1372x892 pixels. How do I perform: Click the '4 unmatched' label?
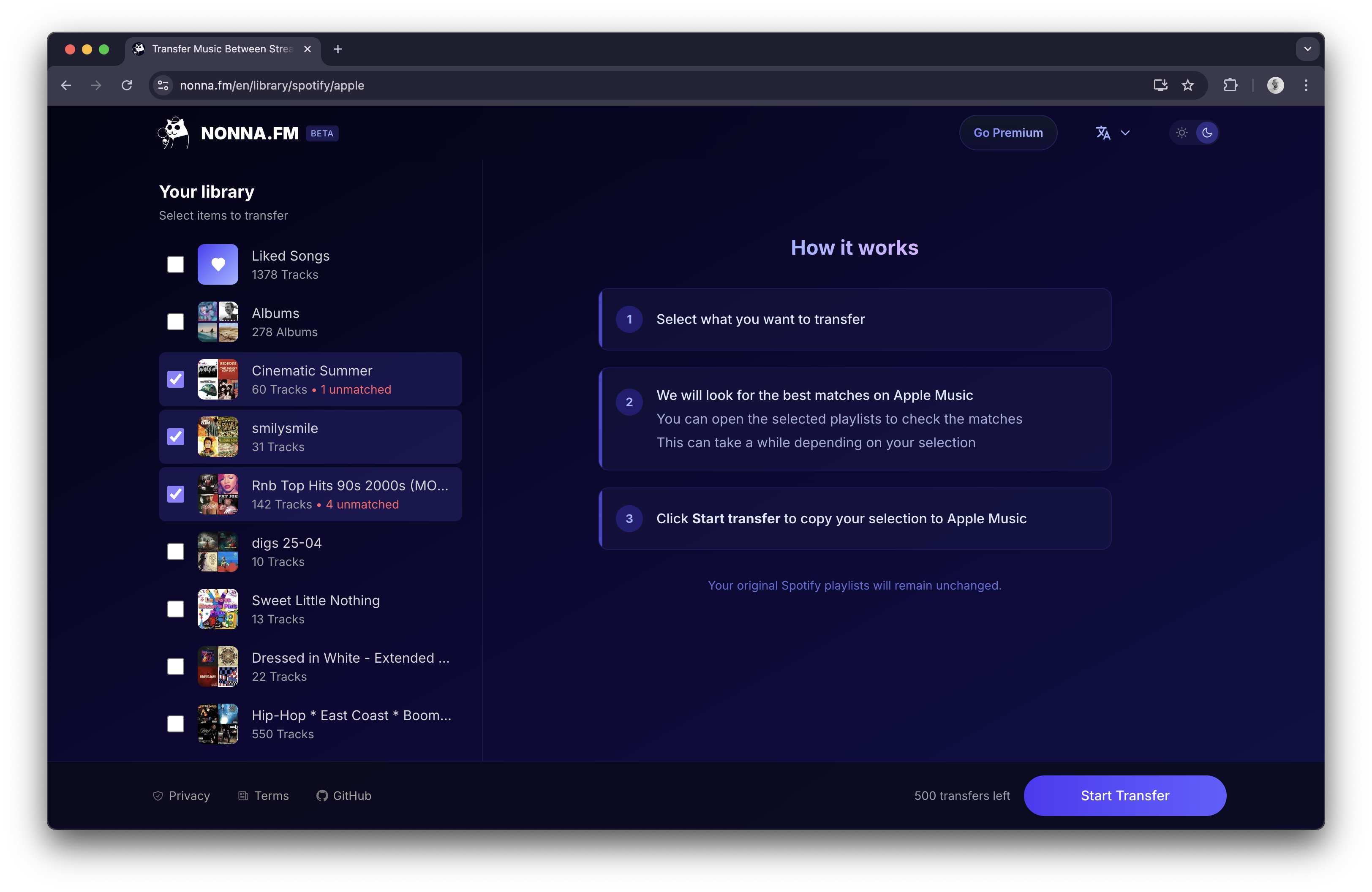point(362,504)
